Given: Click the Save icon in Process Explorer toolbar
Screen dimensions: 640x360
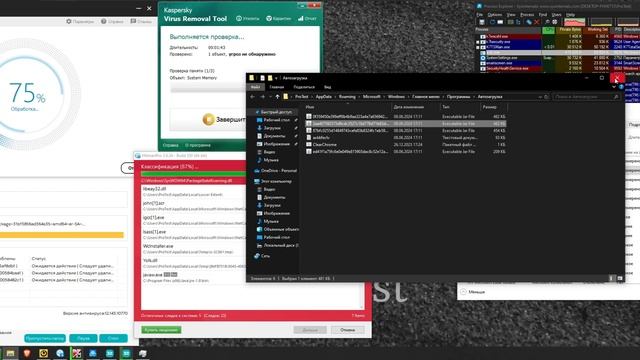Looking at the screenshot, I should (x=482, y=22).
